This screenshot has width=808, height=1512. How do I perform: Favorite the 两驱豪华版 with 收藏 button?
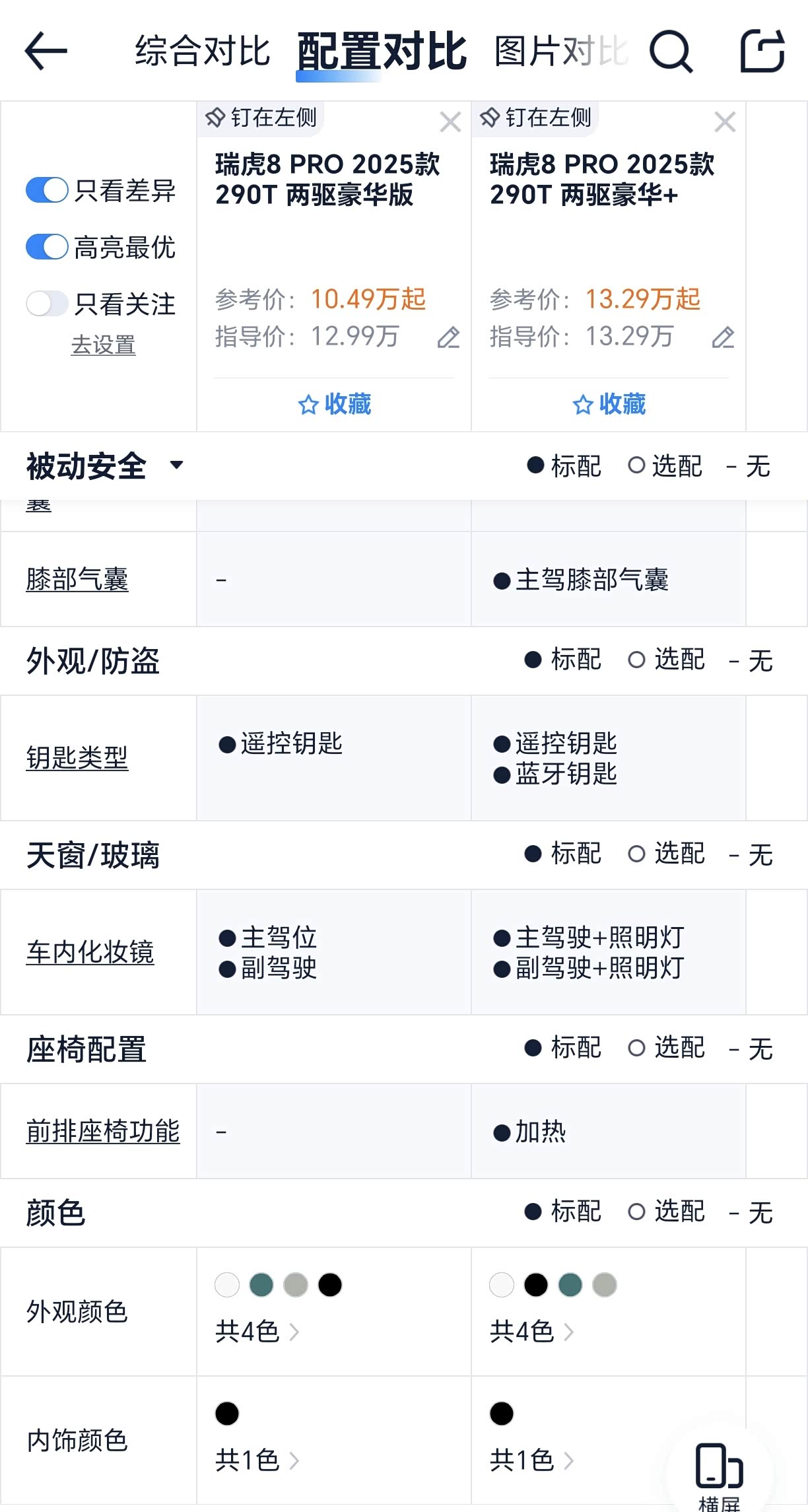point(335,404)
